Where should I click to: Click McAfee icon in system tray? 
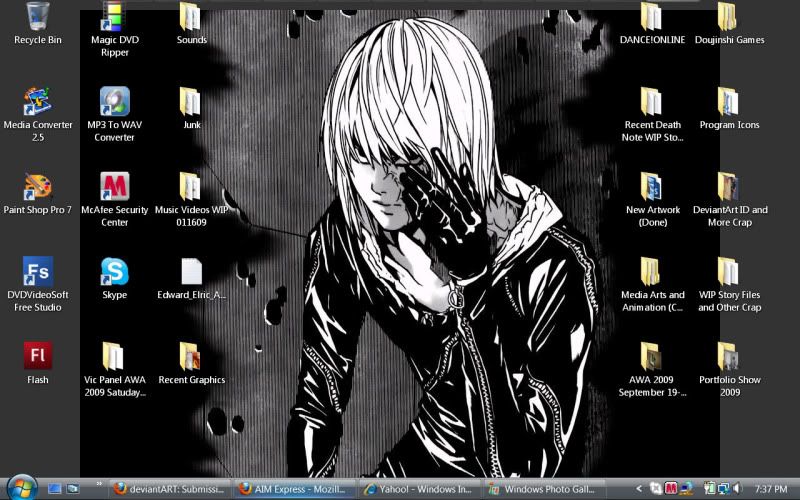(x=671, y=489)
